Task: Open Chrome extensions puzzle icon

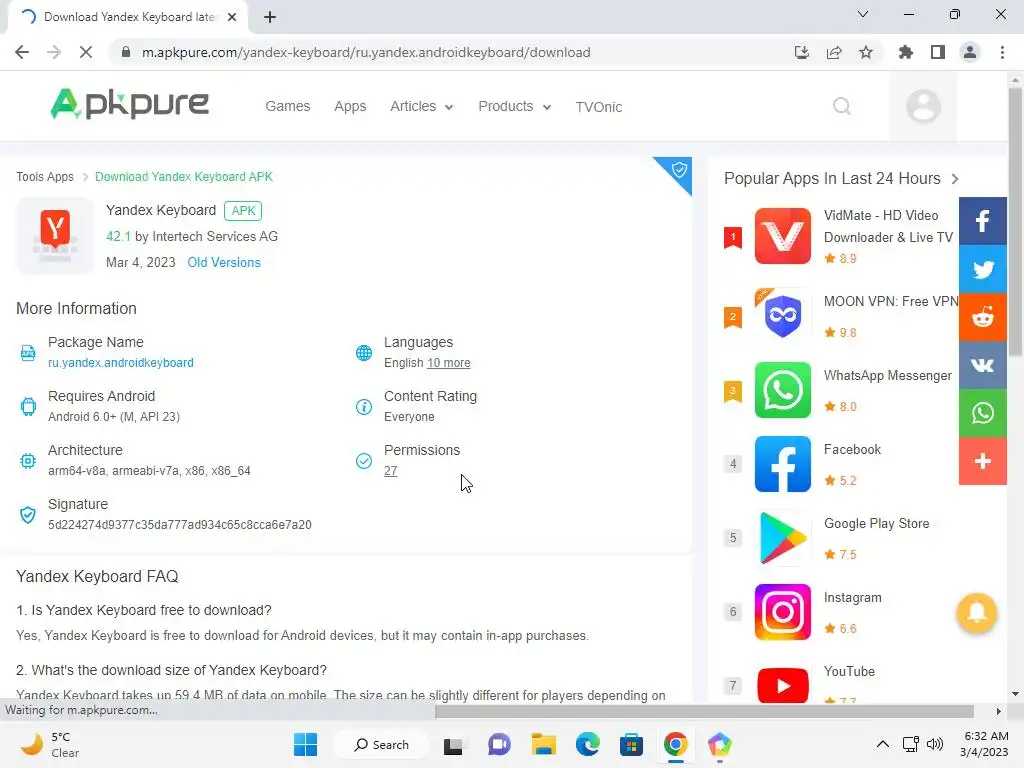Action: 906,52
